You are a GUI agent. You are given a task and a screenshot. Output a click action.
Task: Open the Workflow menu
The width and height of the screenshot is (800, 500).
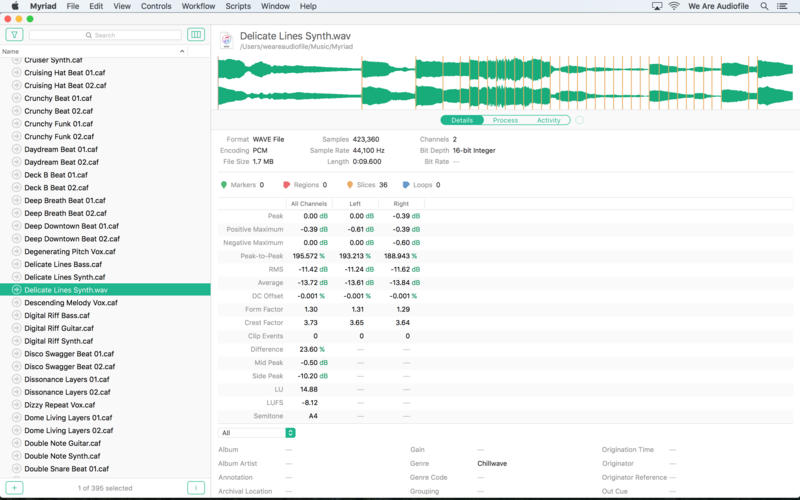click(x=198, y=6)
